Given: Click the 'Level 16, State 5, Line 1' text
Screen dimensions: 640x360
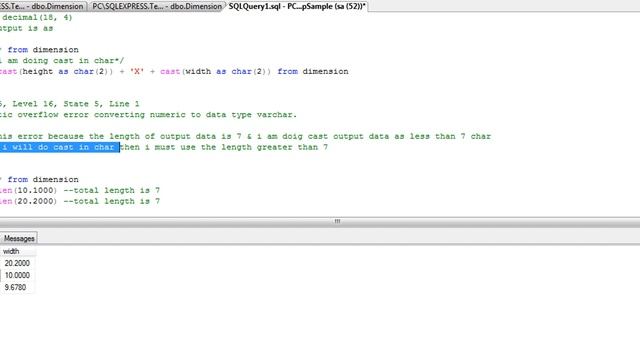Looking at the screenshot, I should pyautogui.click(x=76, y=104).
